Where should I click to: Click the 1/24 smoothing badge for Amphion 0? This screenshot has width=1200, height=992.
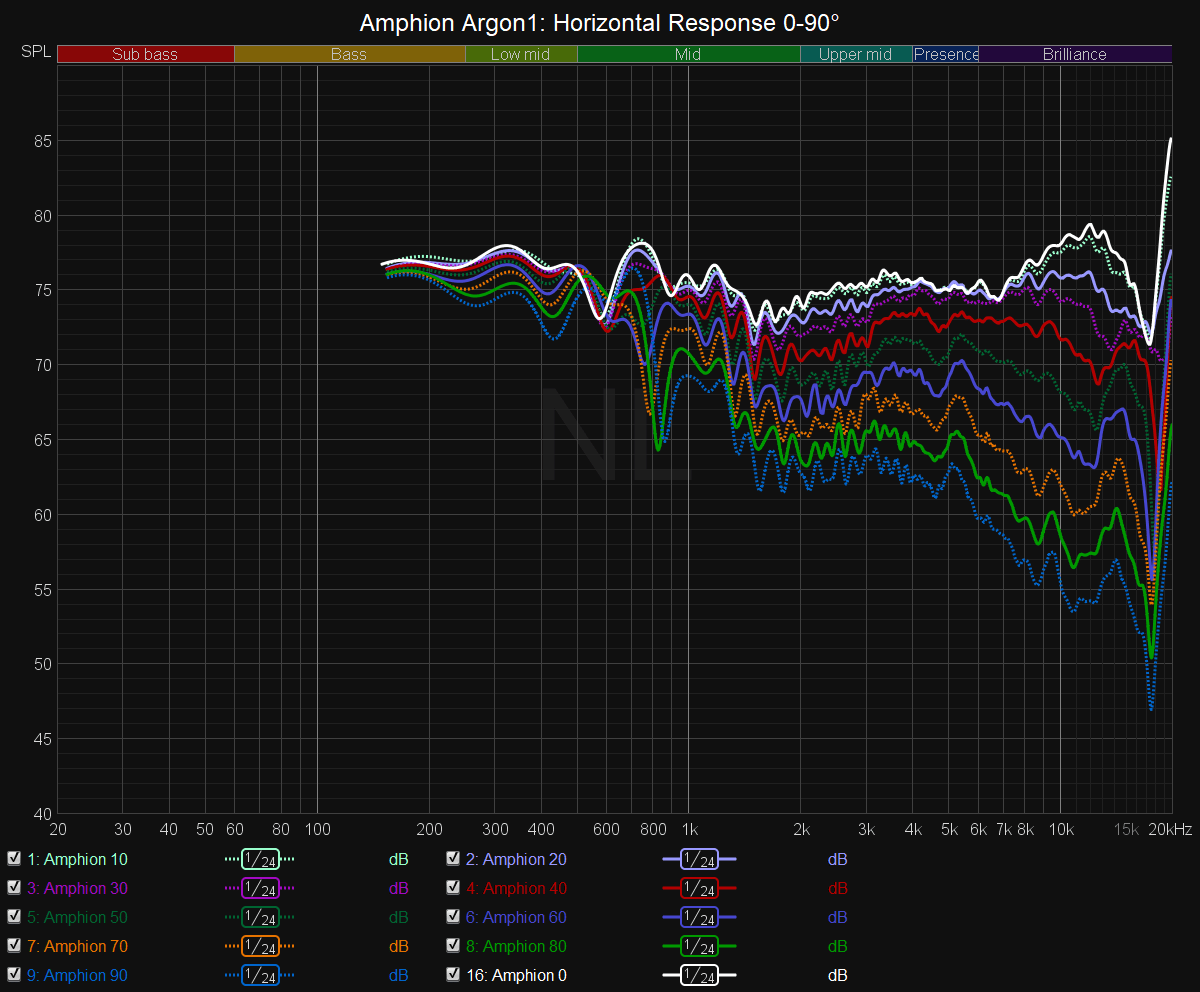699,976
